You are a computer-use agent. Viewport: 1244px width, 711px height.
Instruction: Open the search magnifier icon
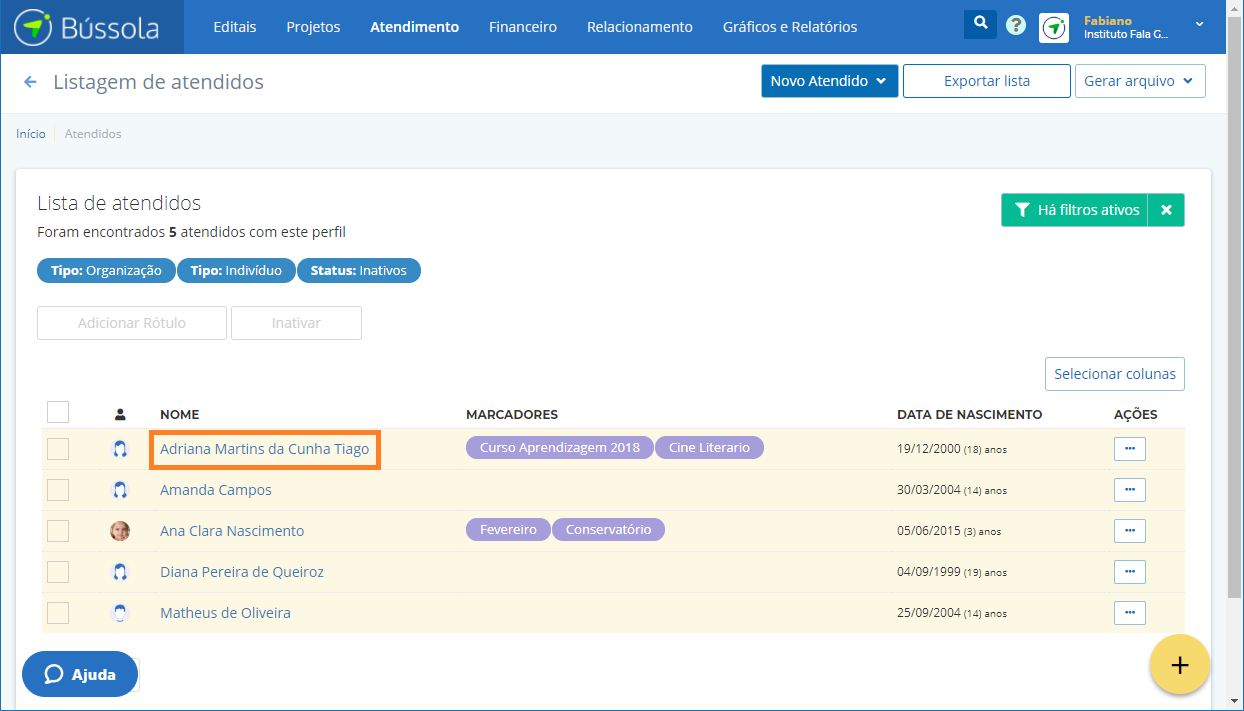980,24
